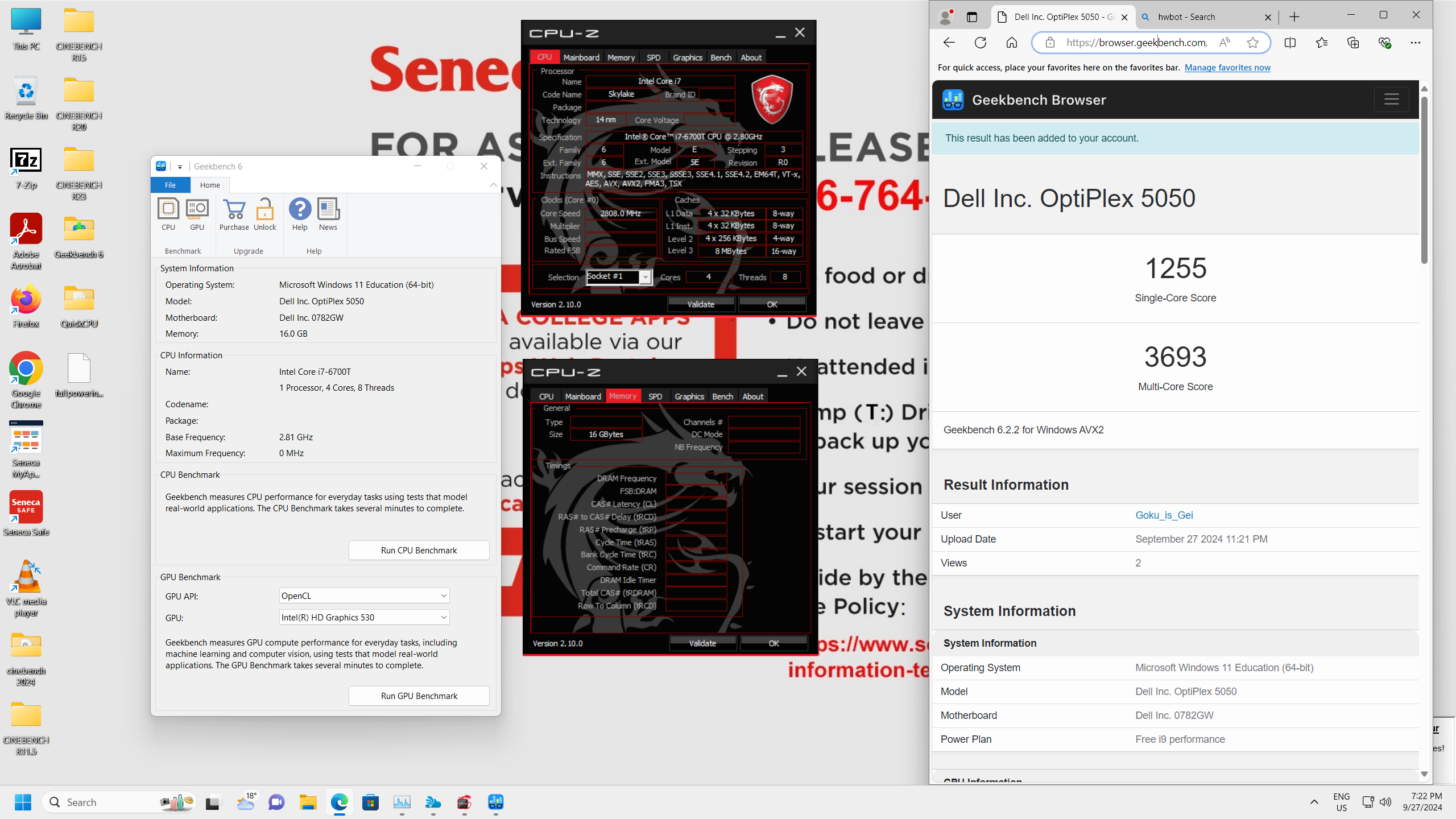This screenshot has height=819, width=1456.
Task: Open File Explorer from taskbar
Action: [x=308, y=803]
